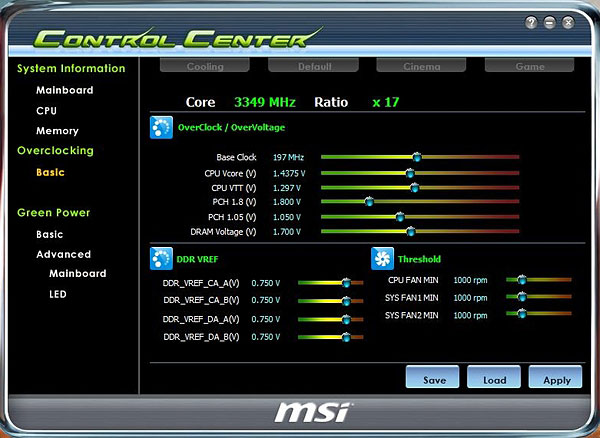The image size is (600, 438).
Task: Click the 1.4375 V CPU Vcore value
Action: pos(289,173)
